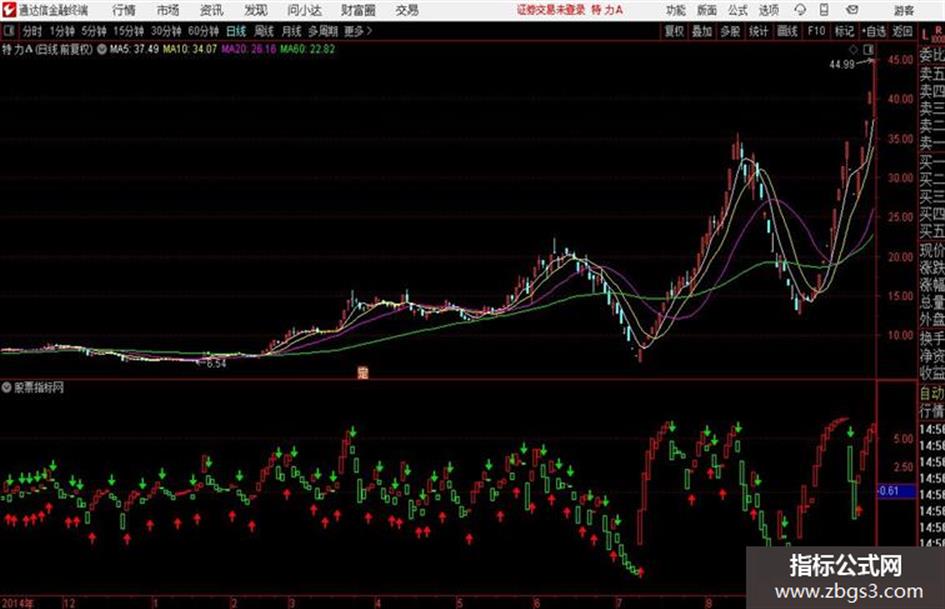Add stock via the 自选 button

coord(874,31)
